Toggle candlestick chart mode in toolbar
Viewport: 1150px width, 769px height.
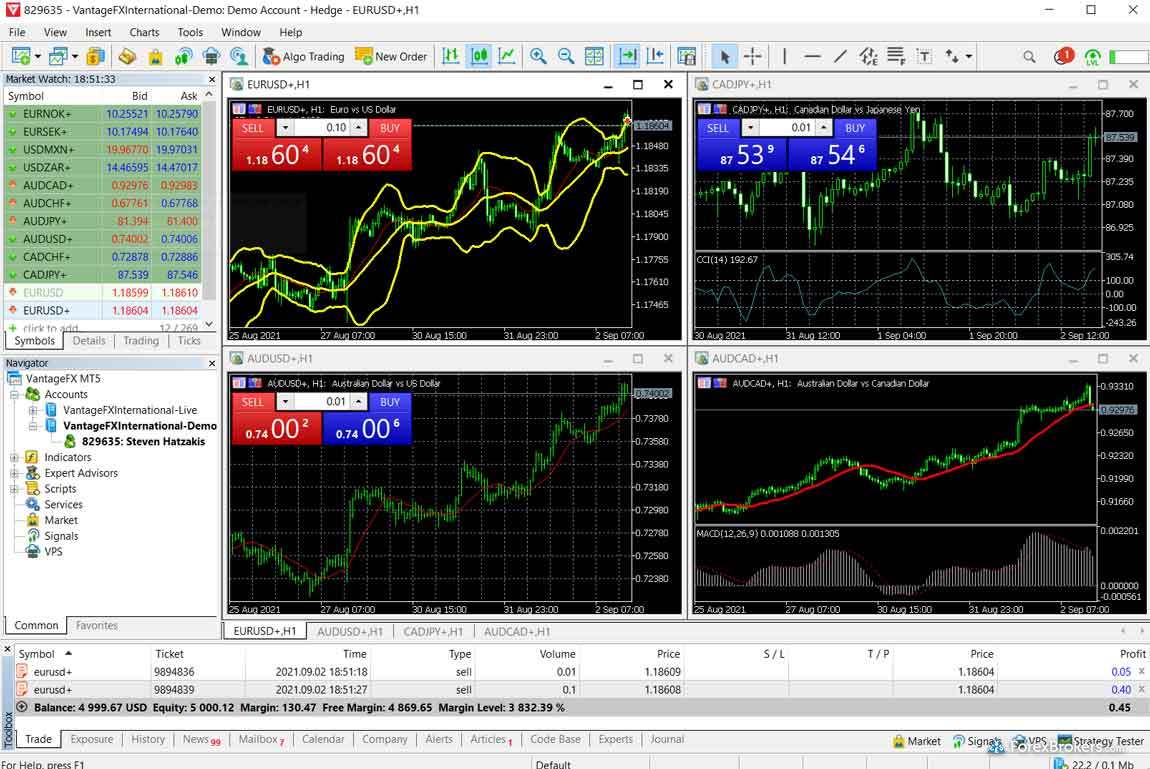coord(479,57)
